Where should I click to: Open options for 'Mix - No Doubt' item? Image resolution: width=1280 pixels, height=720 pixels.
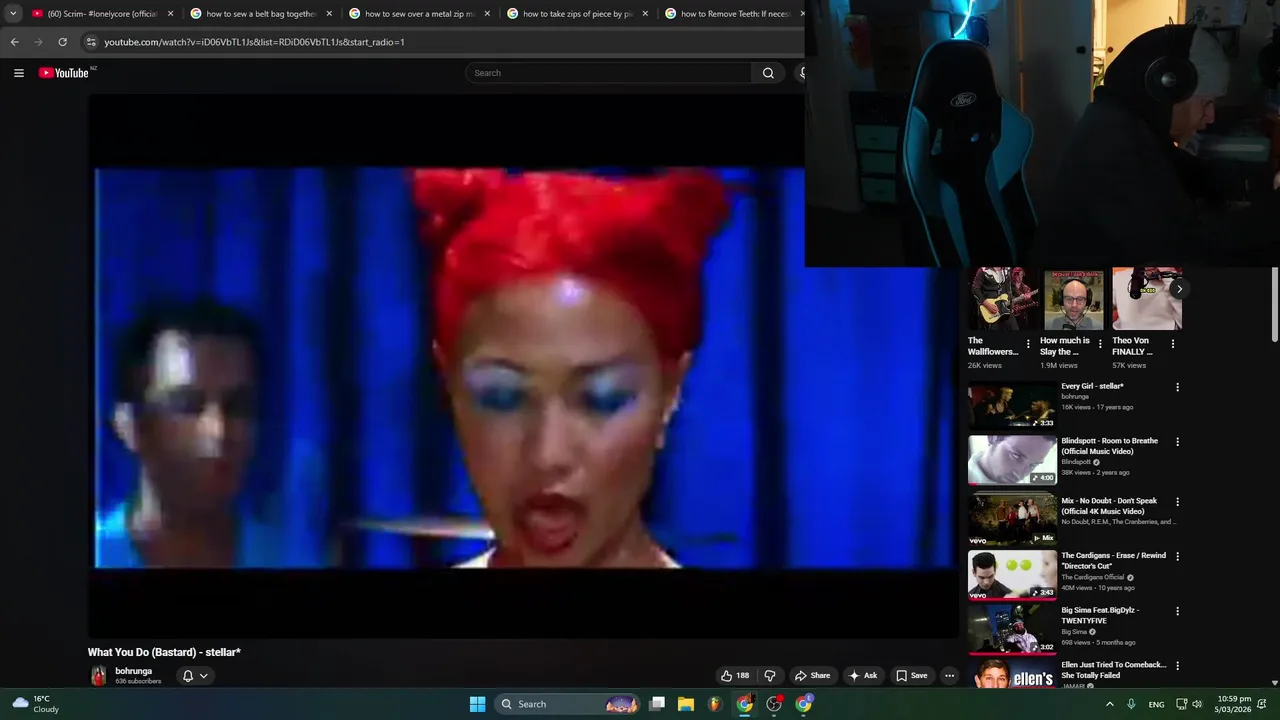(1177, 502)
